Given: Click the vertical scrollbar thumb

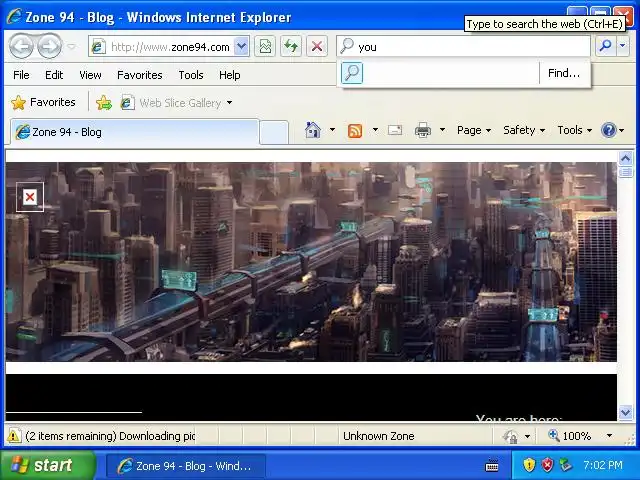Looking at the screenshot, I should [626, 172].
